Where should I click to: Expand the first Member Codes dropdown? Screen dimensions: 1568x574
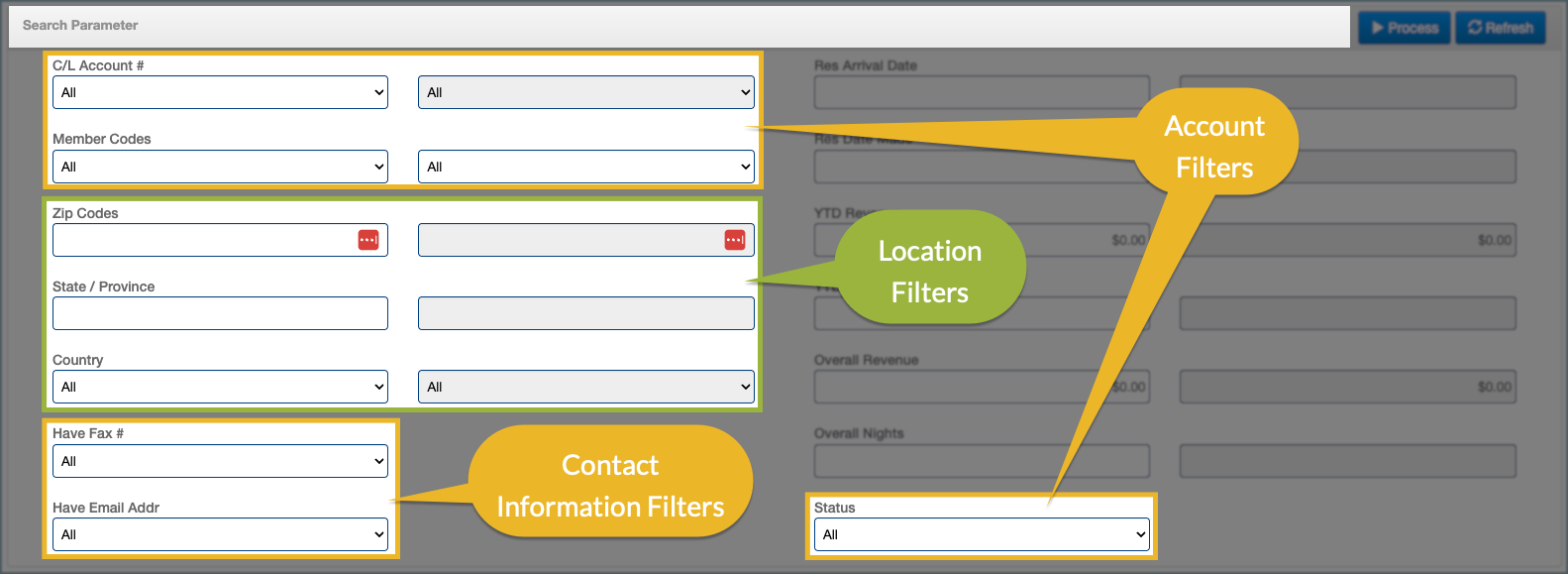click(x=220, y=167)
